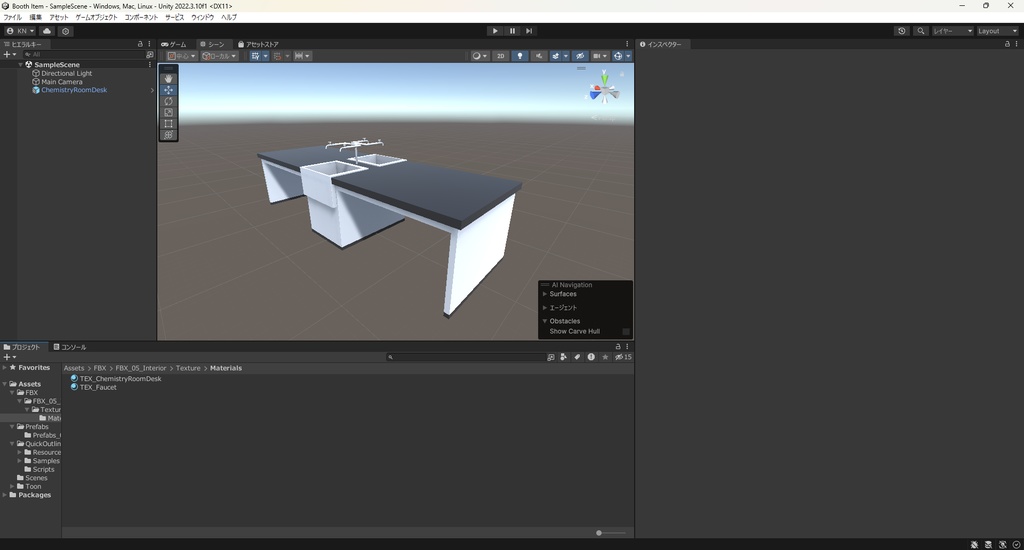The width and height of the screenshot is (1024, 550).
Task: Select the Hand view tool
Action: [x=168, y=78]
